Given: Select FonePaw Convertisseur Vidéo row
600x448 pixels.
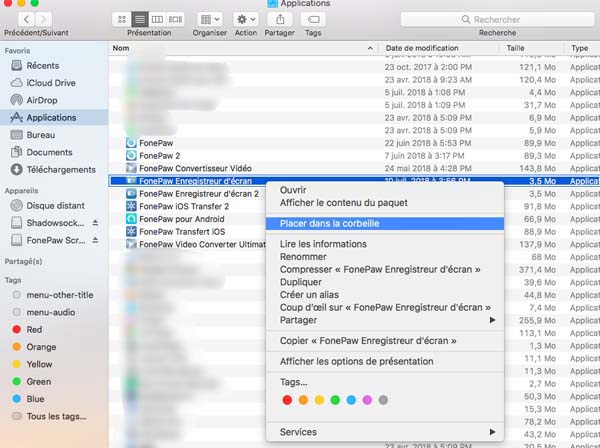Looking at the screenshot, I should point(354,168).
